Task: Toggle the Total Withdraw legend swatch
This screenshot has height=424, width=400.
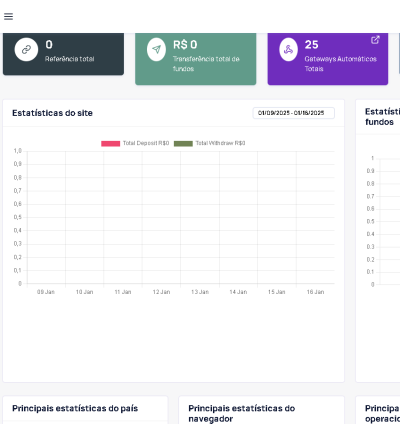Action: pos(183,143)
